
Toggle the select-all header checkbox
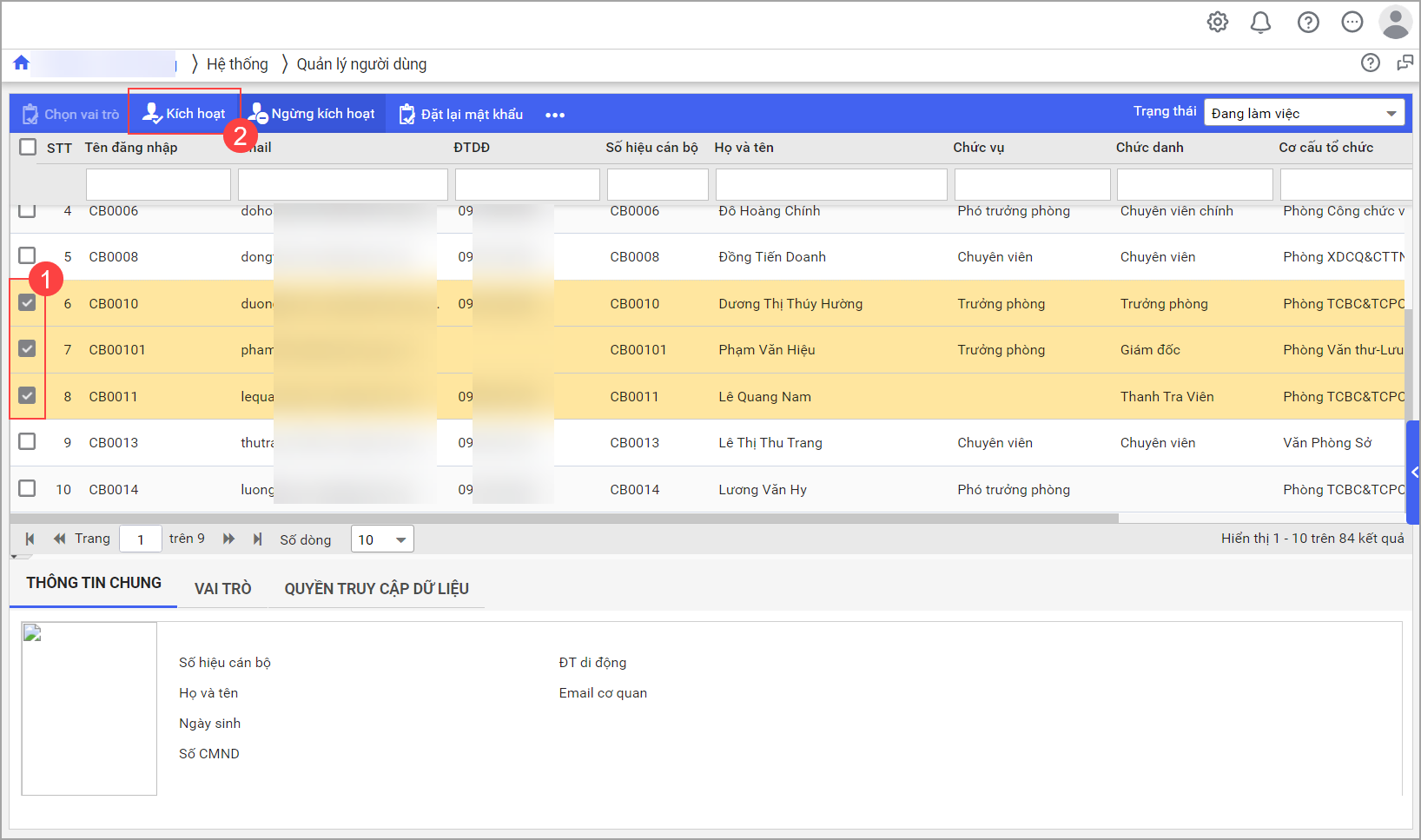coord(28,147)
